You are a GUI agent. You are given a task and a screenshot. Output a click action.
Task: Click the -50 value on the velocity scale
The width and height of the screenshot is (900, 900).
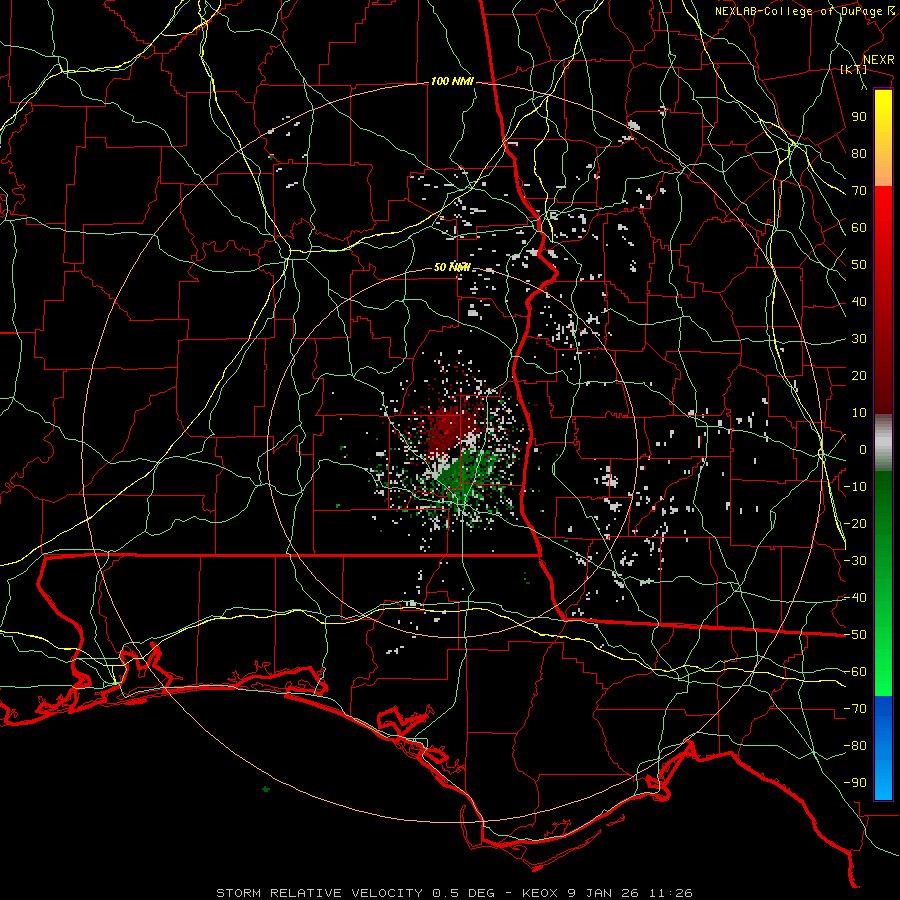coord(855,635)
